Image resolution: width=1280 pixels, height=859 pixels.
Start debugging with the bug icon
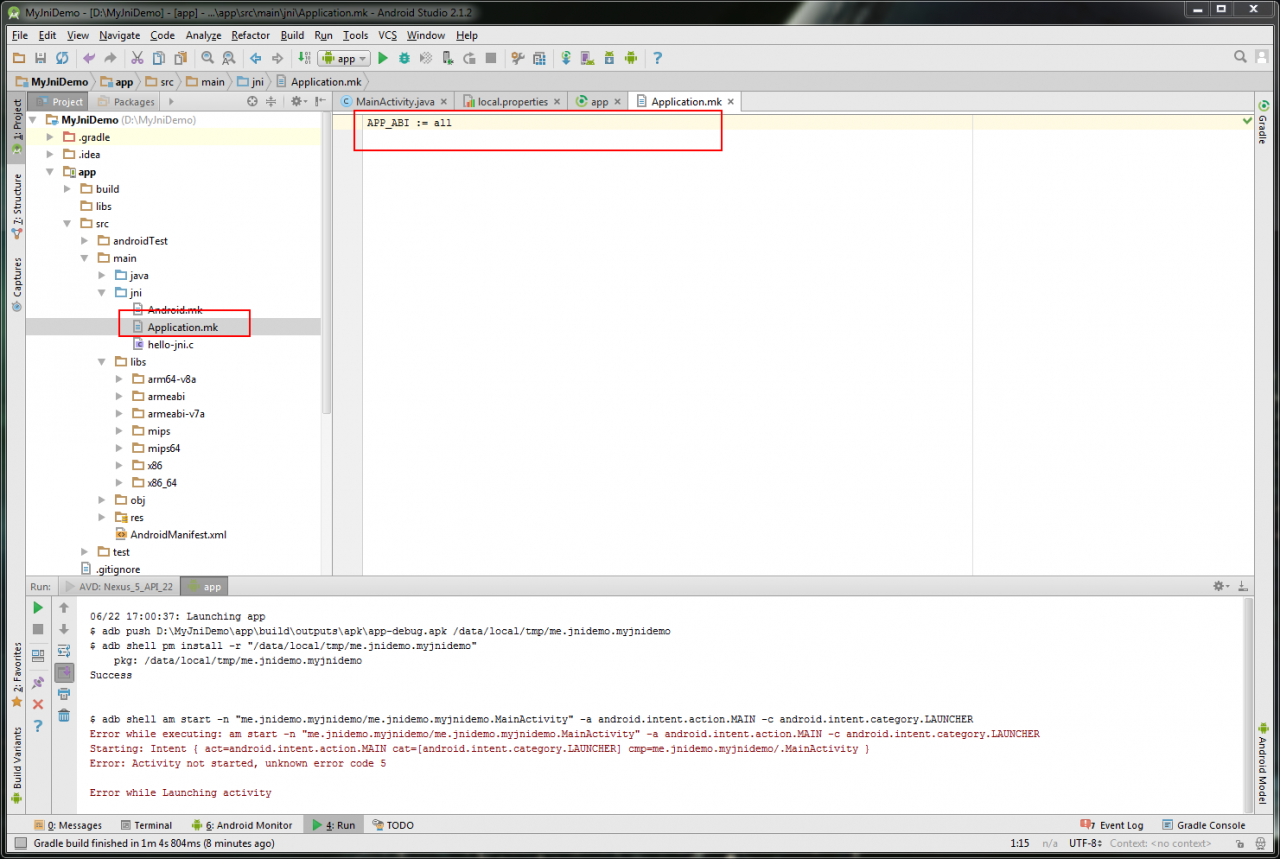coord(405,59)
